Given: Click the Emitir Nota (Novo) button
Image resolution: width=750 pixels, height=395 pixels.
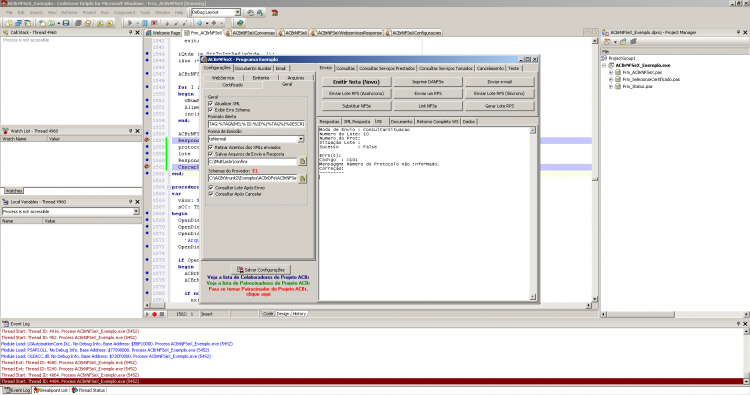Looking at the screenshot, I should tap(356, 82).
